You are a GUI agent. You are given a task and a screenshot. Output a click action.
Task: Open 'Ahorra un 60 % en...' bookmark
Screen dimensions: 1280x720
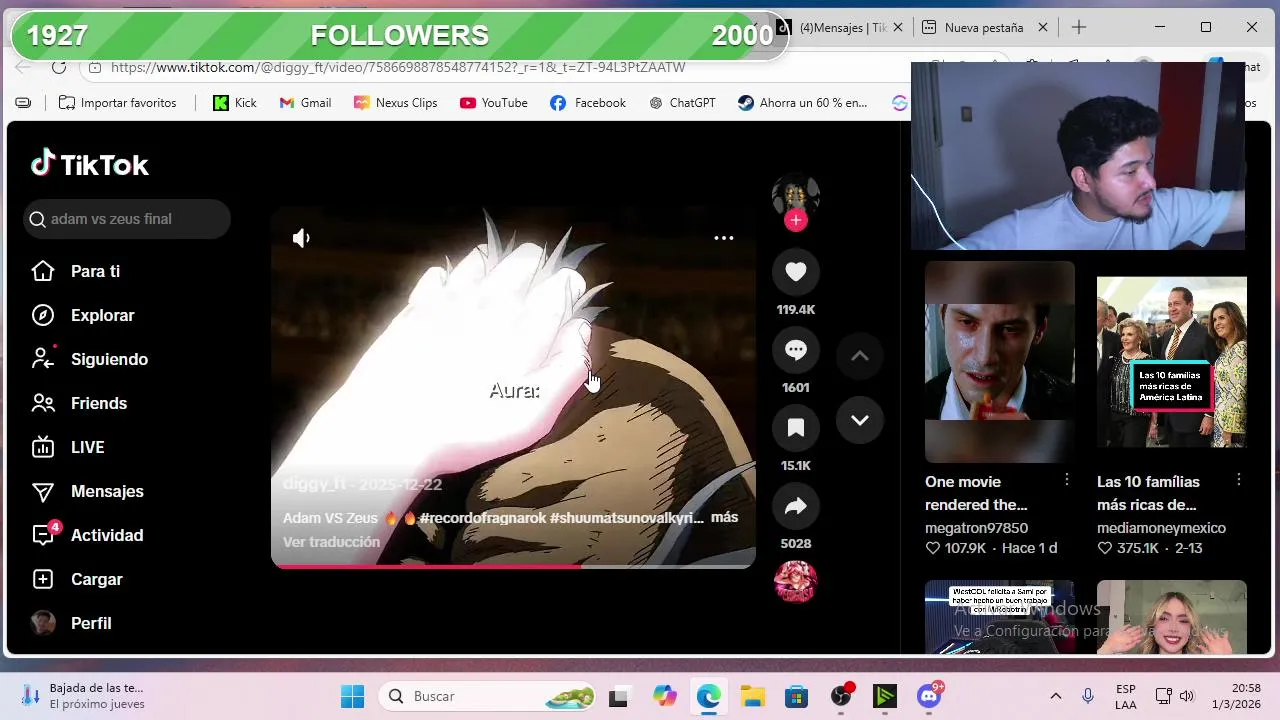pyautogui.click(x=803, y=103)
